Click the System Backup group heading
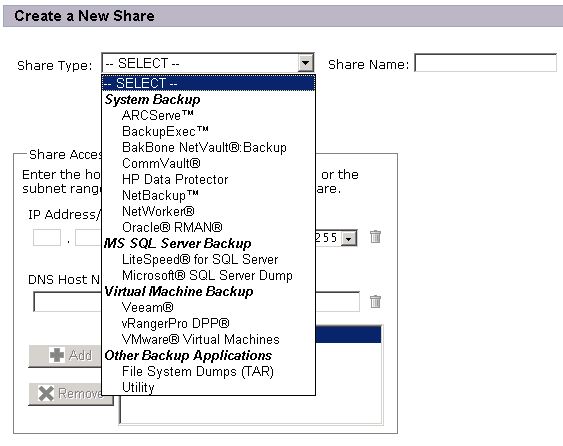Viewport: 563px width, 446px height. [152, 99]
